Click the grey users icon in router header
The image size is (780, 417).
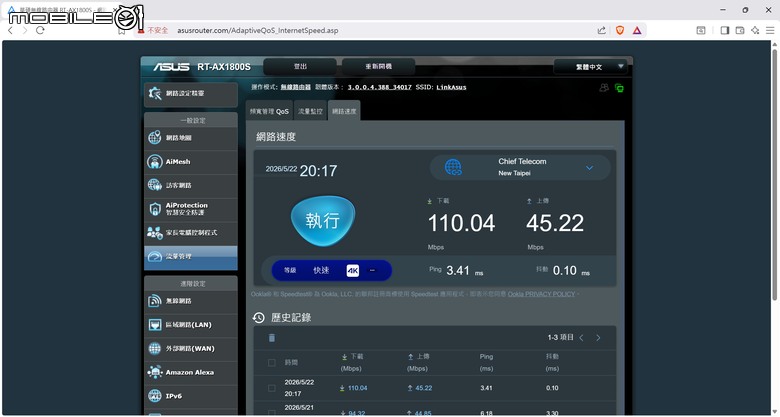click(x=604, y=88)
